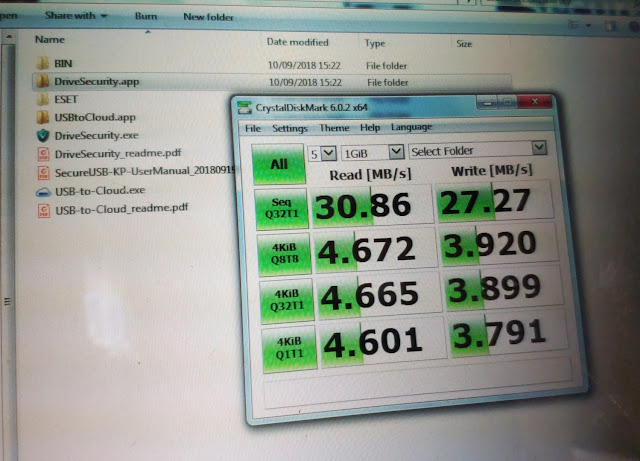The height and width of the screenshot is (461, 640).
Task: Select the DriveSecurity.exe file name
Action: pos(97,135)
